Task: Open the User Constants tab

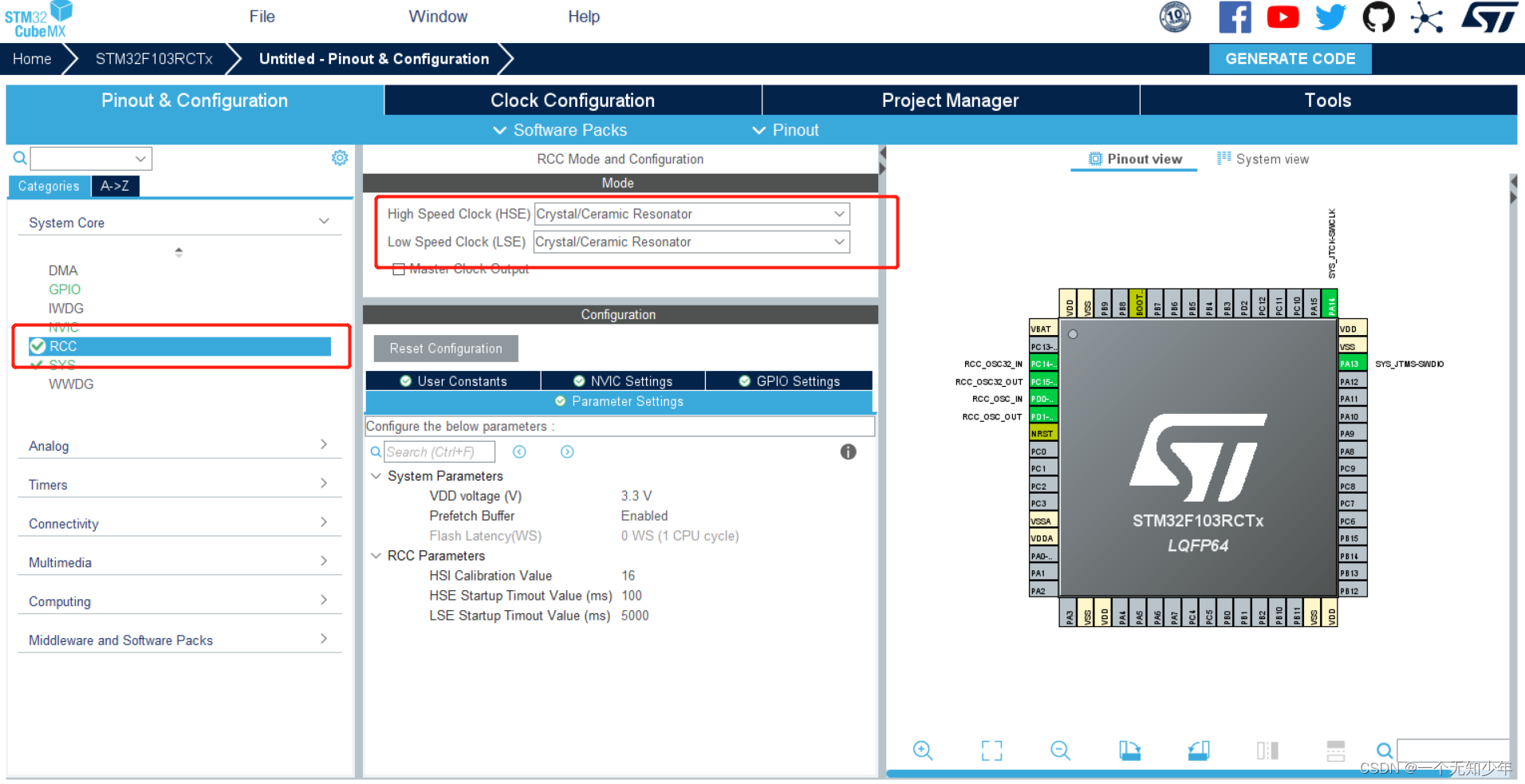Action: point(453,381)
